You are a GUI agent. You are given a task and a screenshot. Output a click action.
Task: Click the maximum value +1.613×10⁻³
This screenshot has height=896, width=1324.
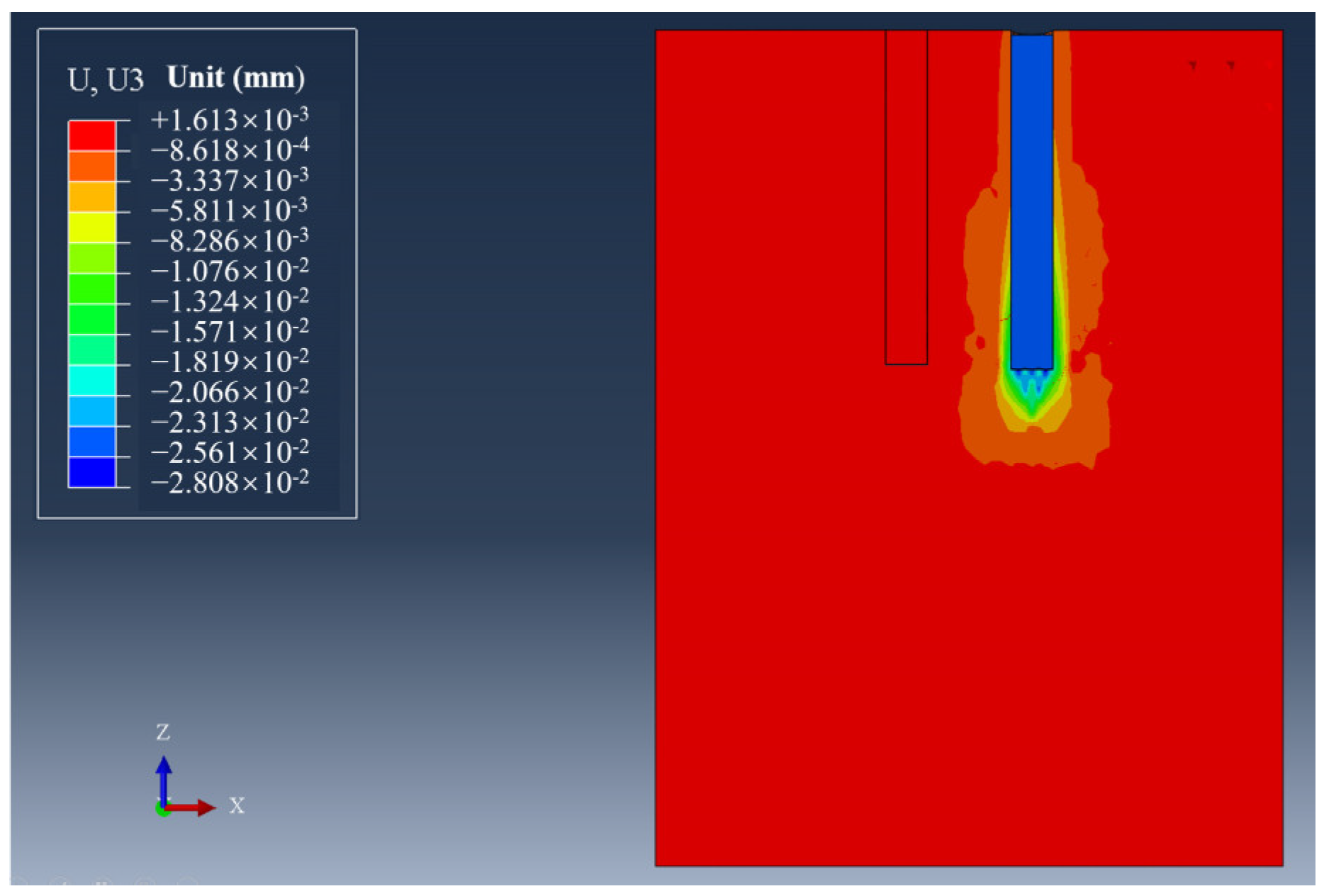tap(230, 120)
